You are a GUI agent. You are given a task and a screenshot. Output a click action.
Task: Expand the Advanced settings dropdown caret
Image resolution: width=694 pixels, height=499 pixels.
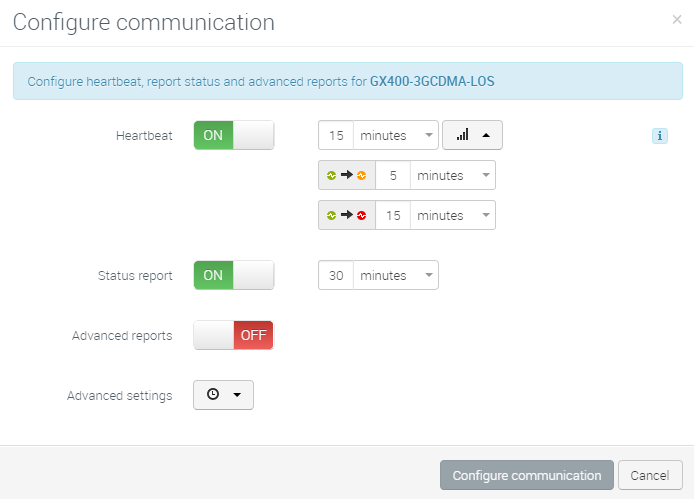237,395
